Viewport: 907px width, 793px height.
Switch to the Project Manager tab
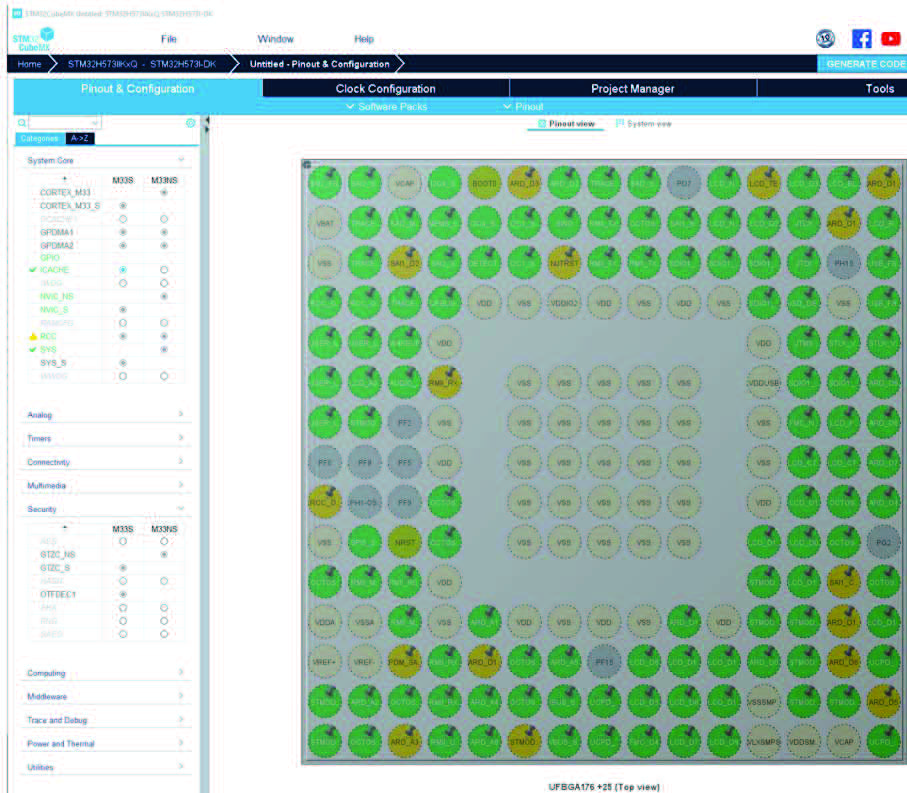click(633, 88)
